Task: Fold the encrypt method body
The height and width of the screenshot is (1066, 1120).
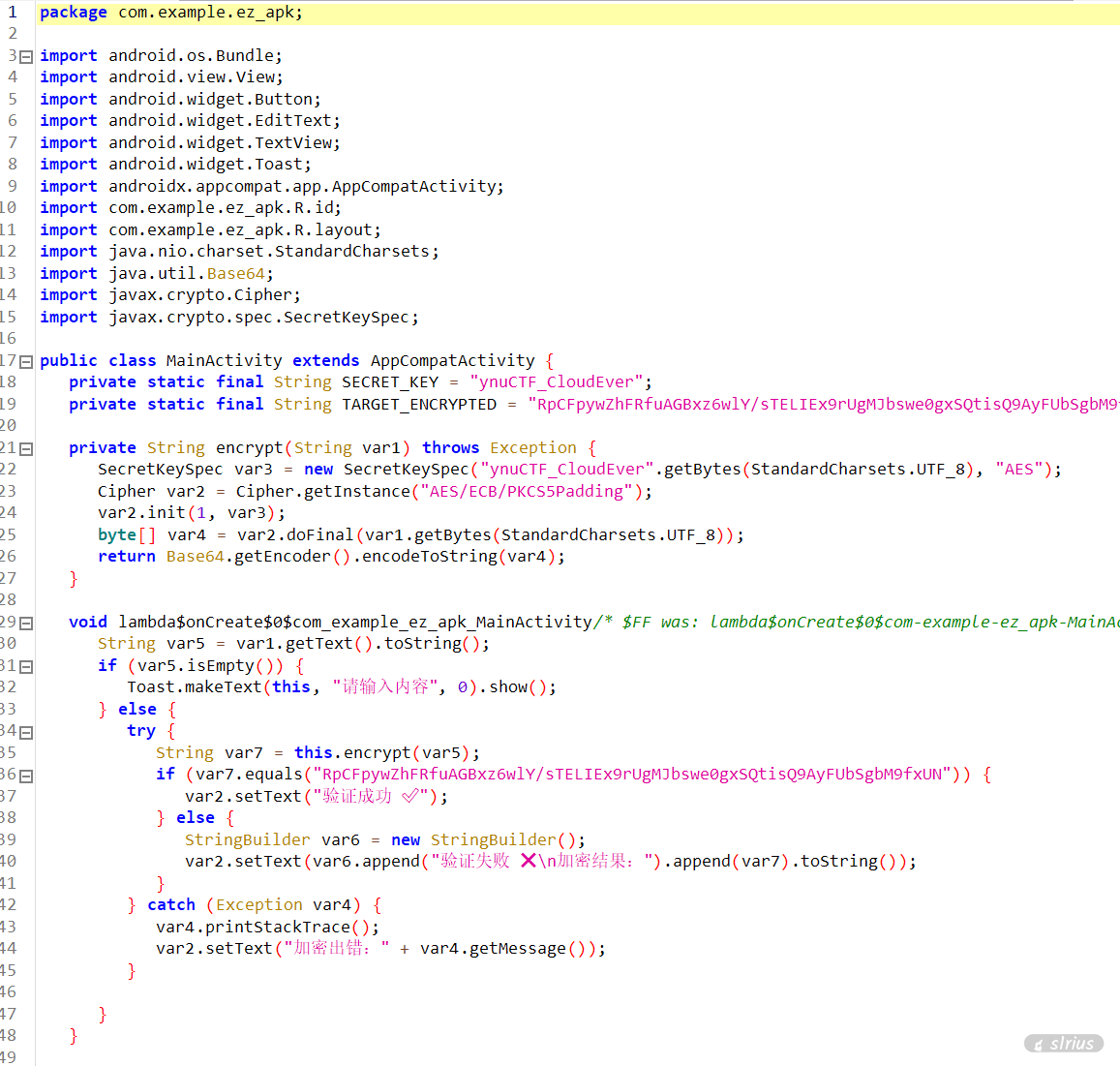Action: (x=26, y=449)
